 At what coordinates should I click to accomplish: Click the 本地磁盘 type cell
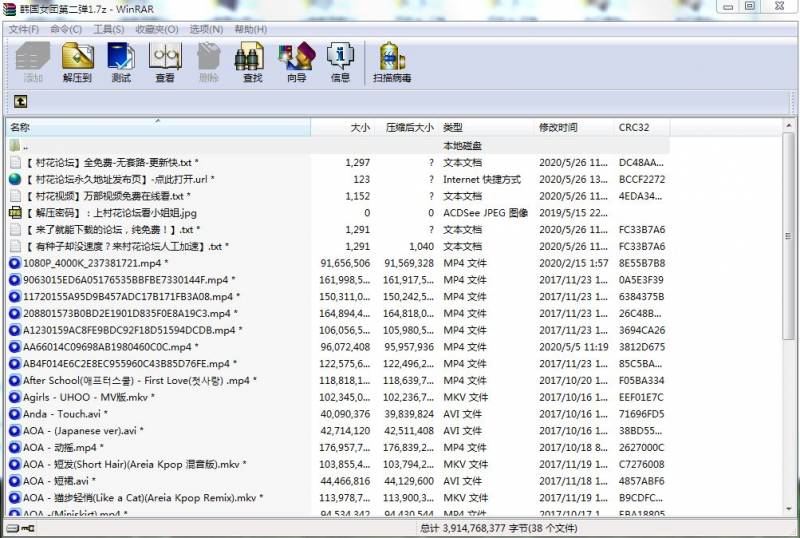pos(462,146)
